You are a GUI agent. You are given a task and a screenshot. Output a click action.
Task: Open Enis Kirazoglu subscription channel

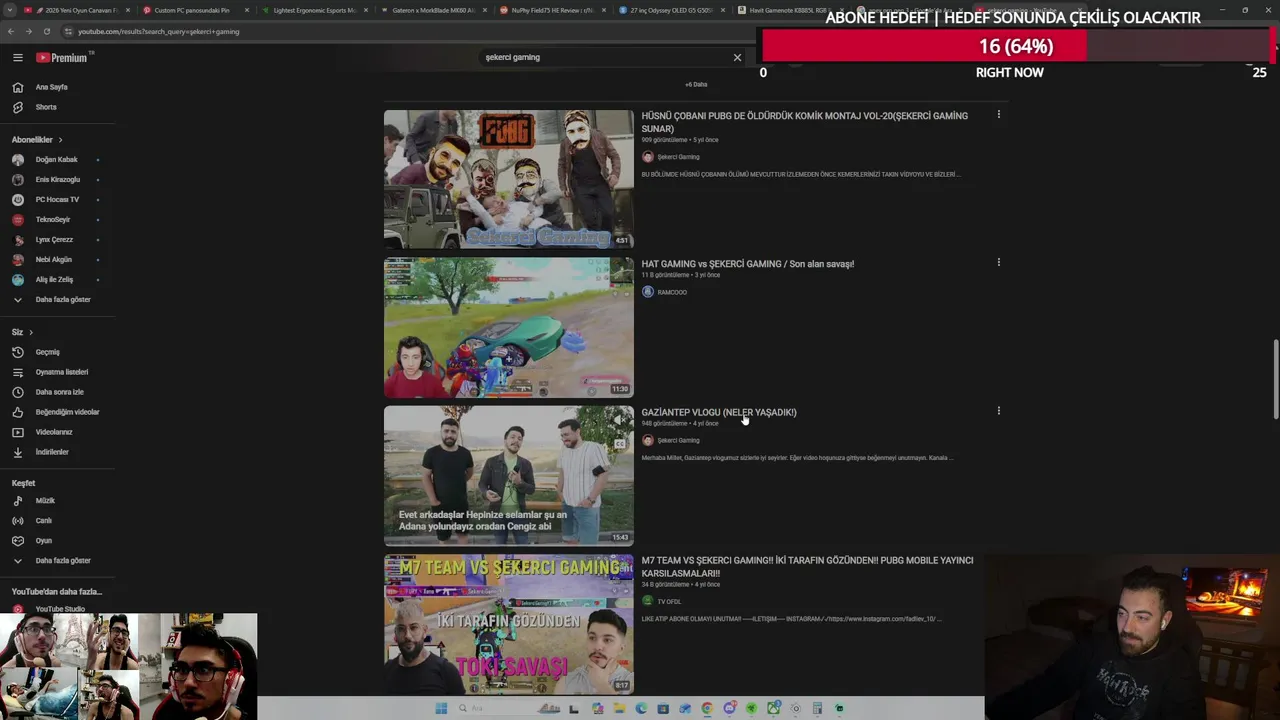point(57,179)
